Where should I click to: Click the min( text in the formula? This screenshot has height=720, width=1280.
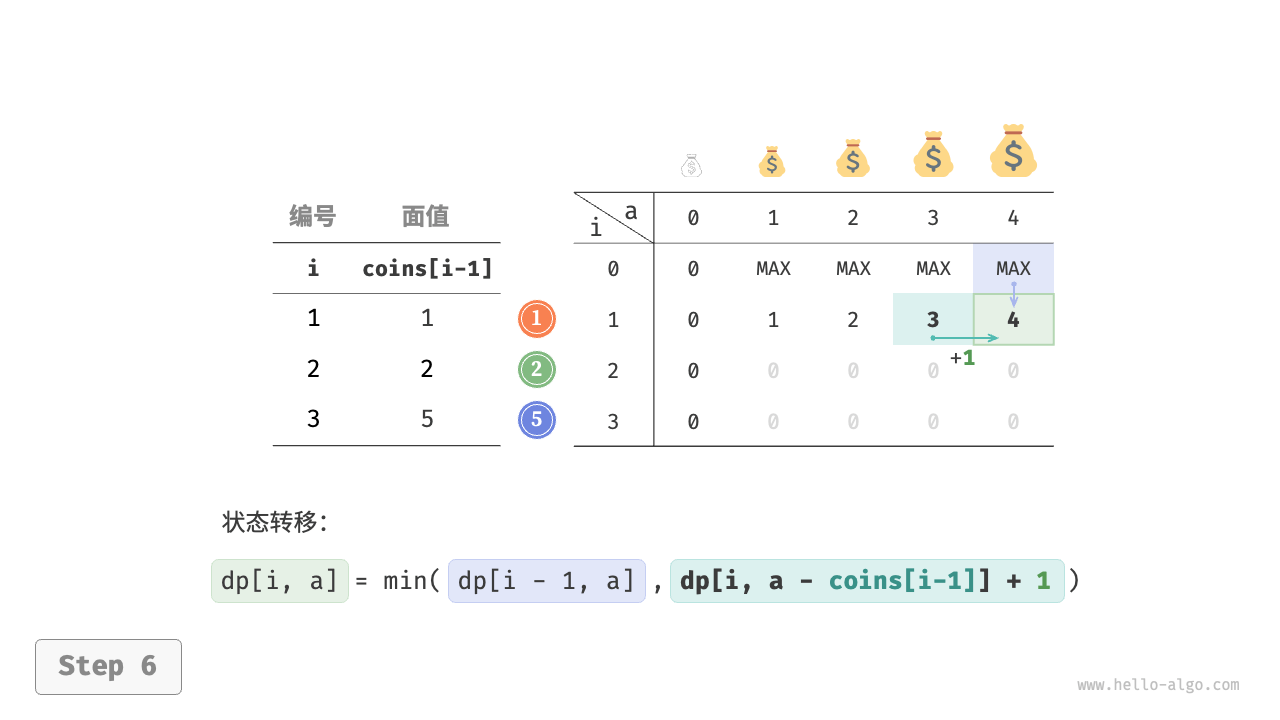point(412,581)
